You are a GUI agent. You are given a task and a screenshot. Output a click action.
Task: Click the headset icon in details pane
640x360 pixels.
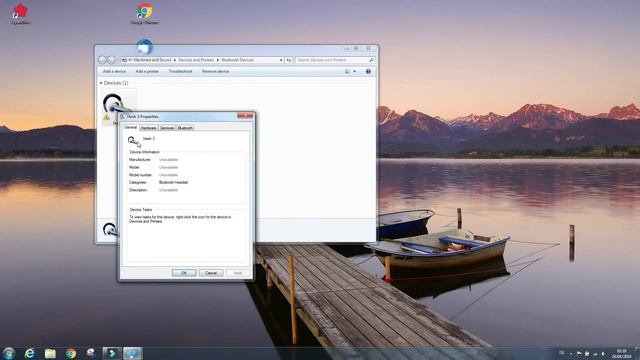click(x=110, y=229)
